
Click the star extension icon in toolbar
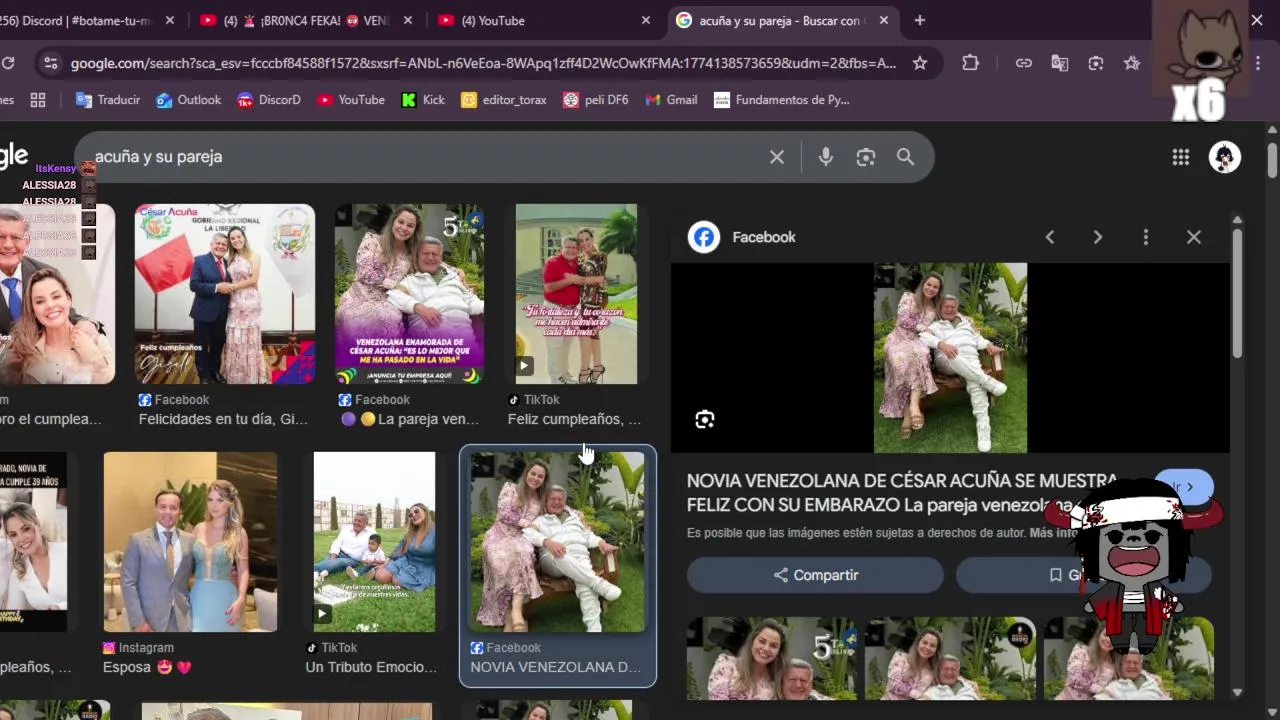1132,63
